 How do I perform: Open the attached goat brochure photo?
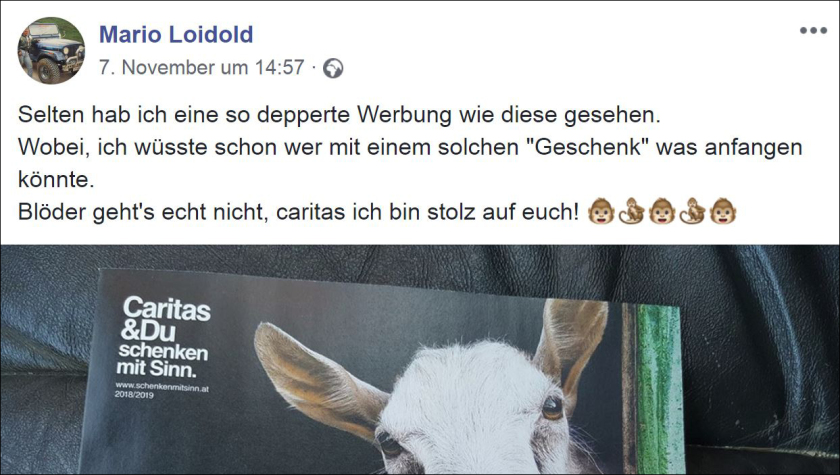point(420,359)
